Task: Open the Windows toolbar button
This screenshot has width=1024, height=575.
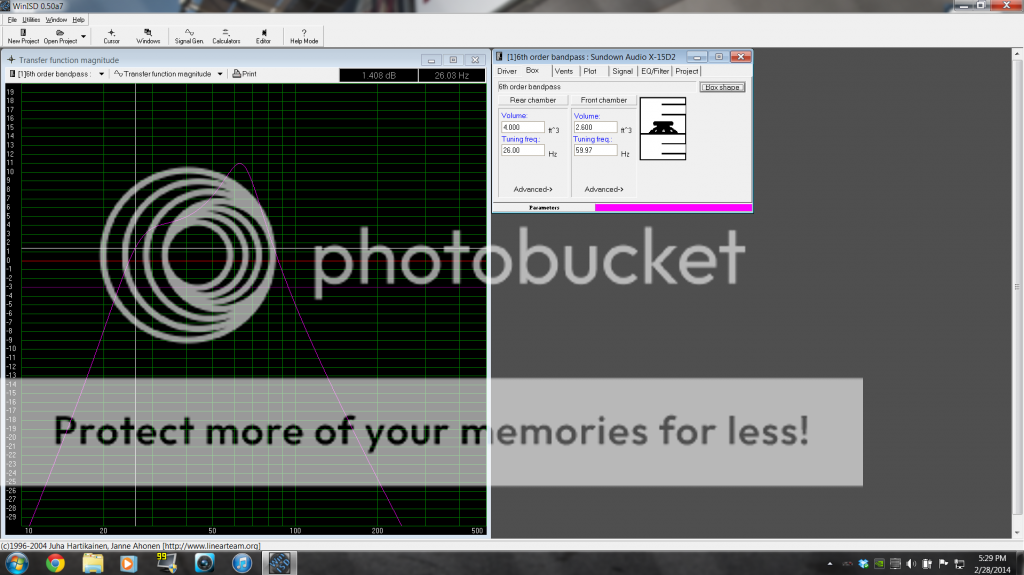Action: pos(148,36)
